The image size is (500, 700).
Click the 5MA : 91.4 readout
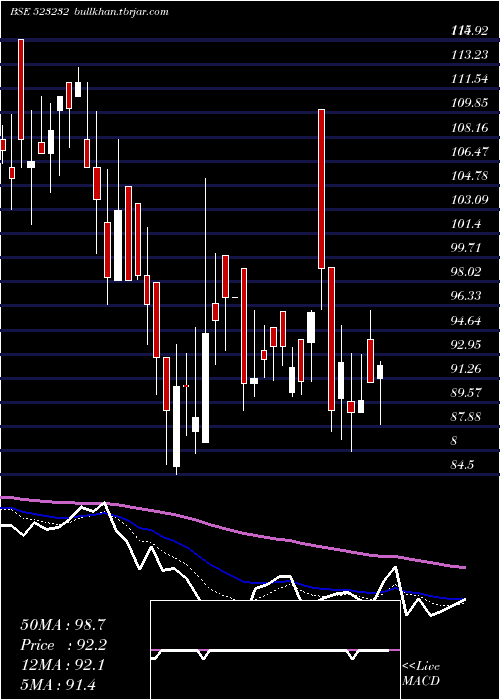tap(58, 685)
